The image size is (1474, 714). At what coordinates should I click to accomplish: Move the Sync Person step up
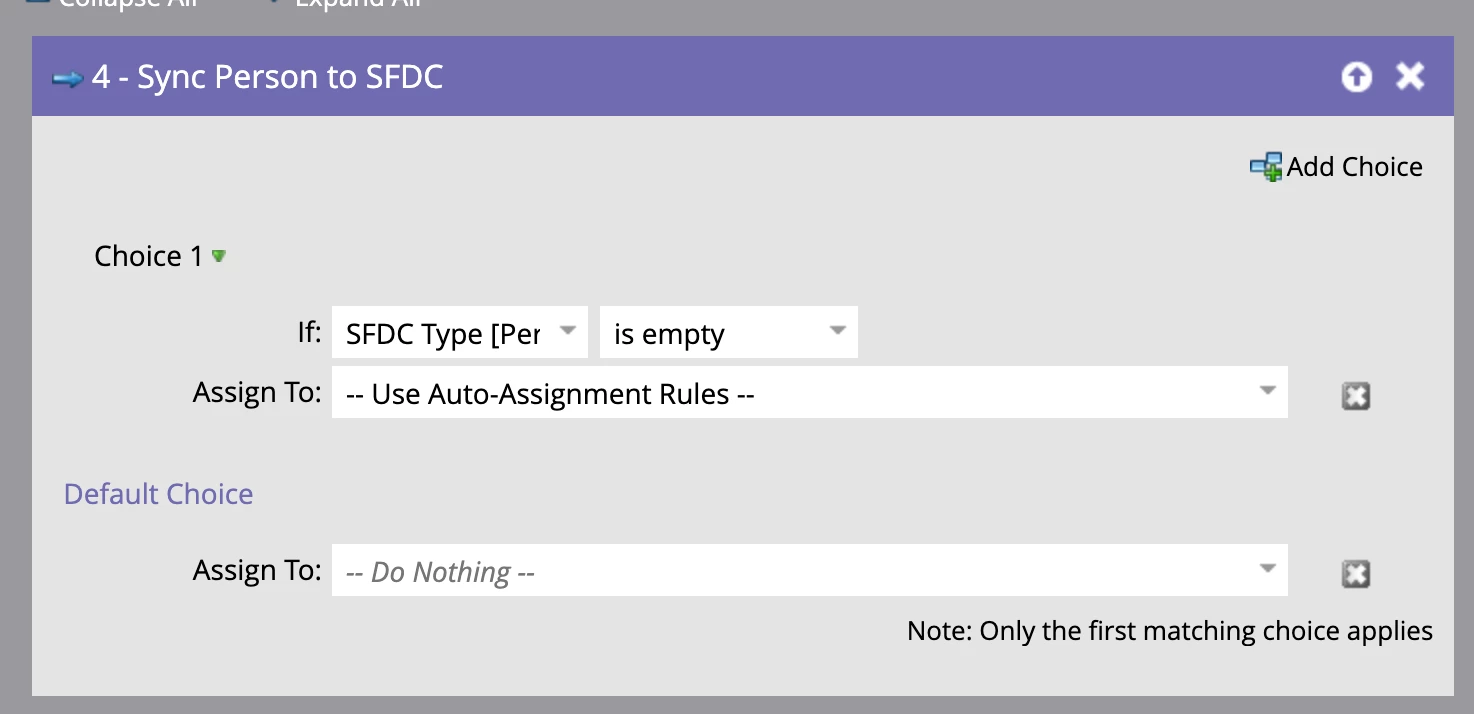[x=1356, y=77]
